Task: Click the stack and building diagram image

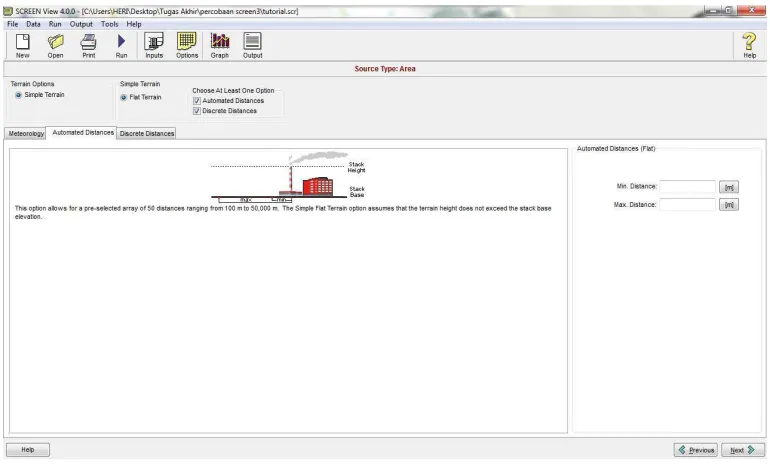Action: 288,177
